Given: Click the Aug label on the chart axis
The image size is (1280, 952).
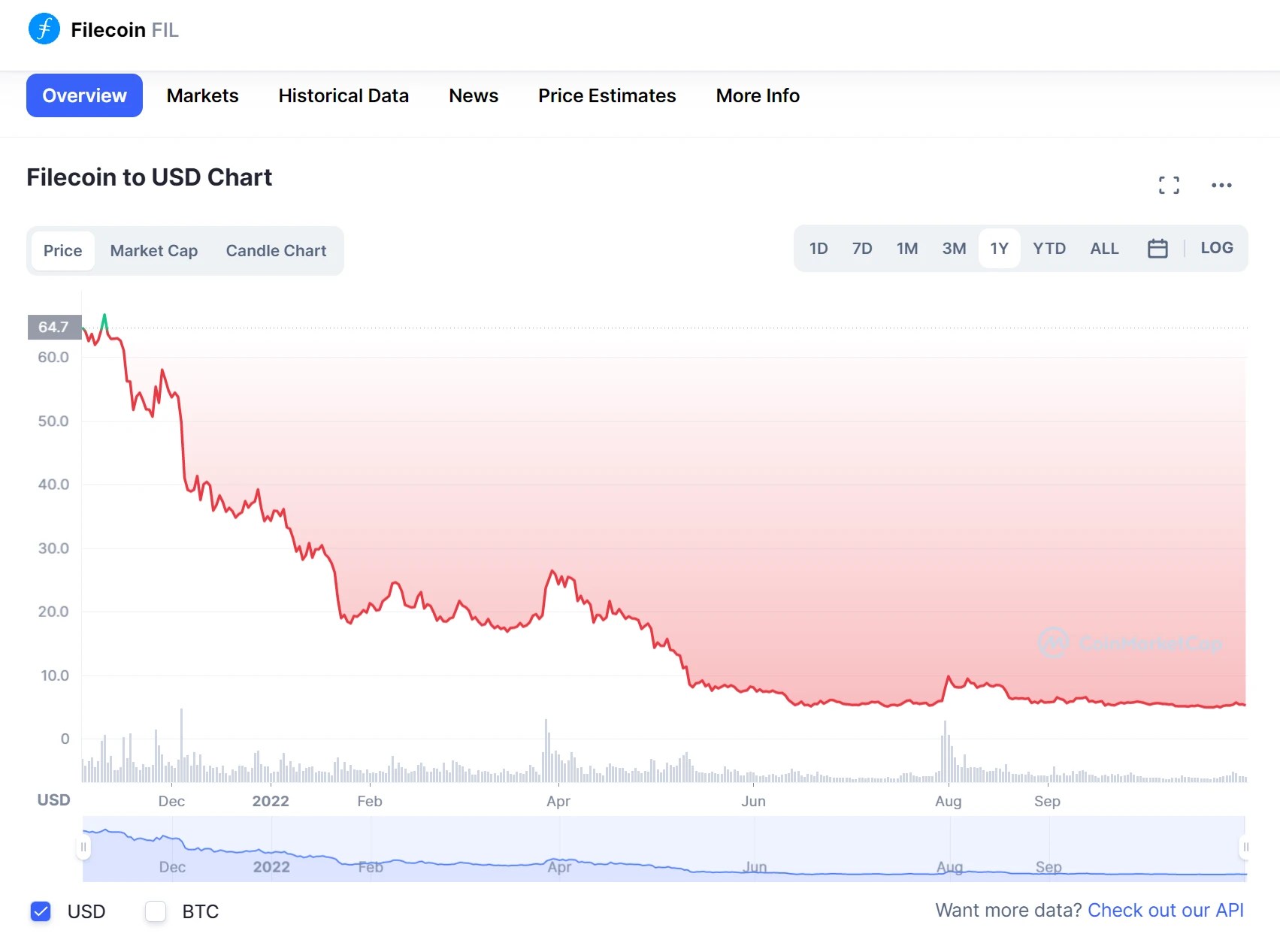Looking at the screenshot, I should [x=949, y=801].
